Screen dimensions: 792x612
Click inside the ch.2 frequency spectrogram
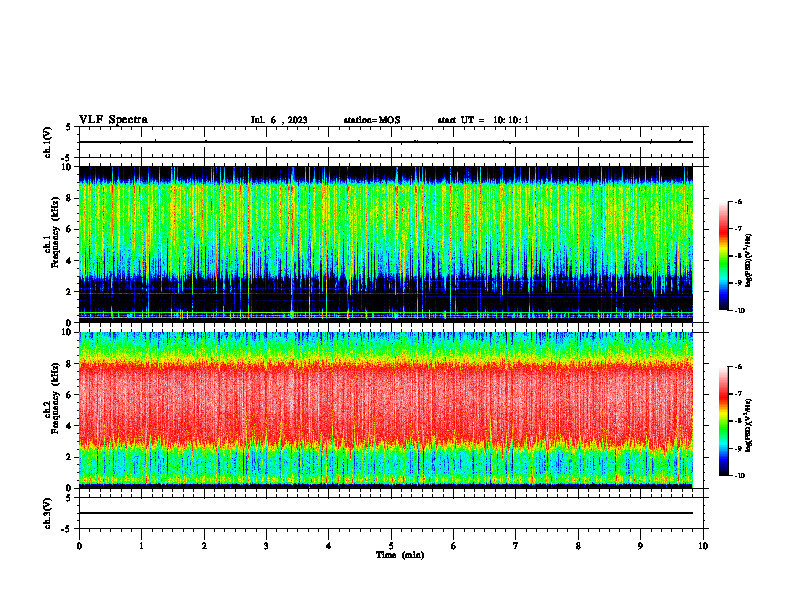tap(386, 410)
